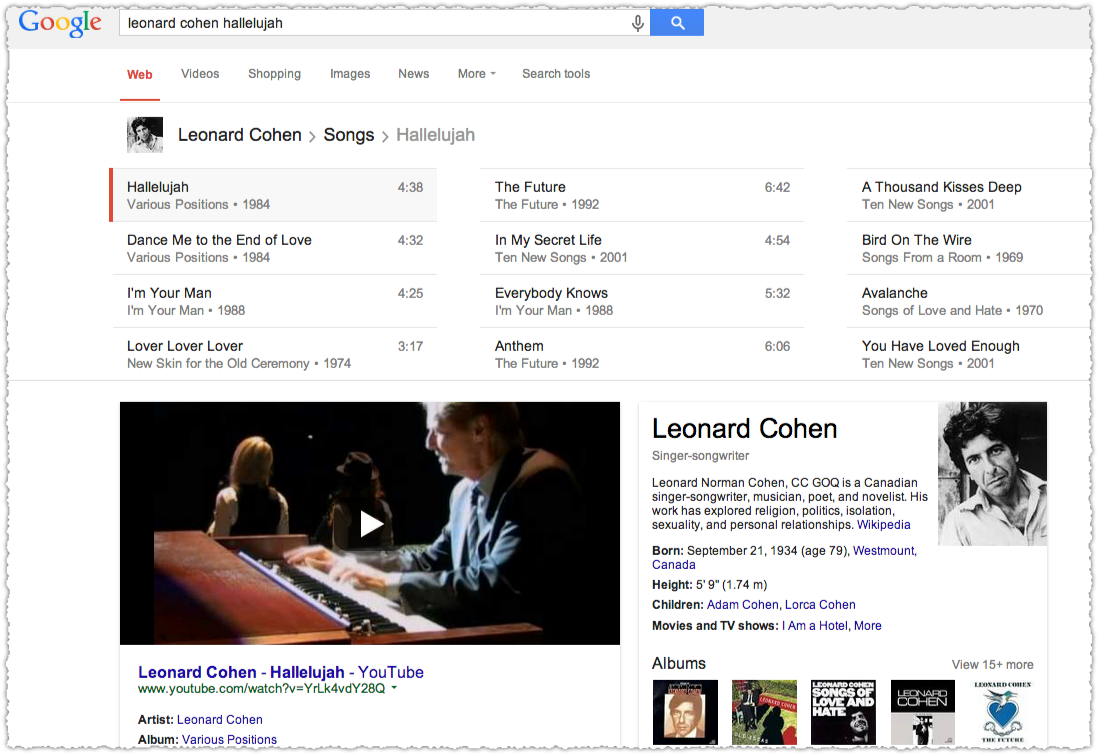This screenshot has width=1098, height=755.
Task: Open the Wikipedia link in the knowledge panel
Action: pos(884,525)
